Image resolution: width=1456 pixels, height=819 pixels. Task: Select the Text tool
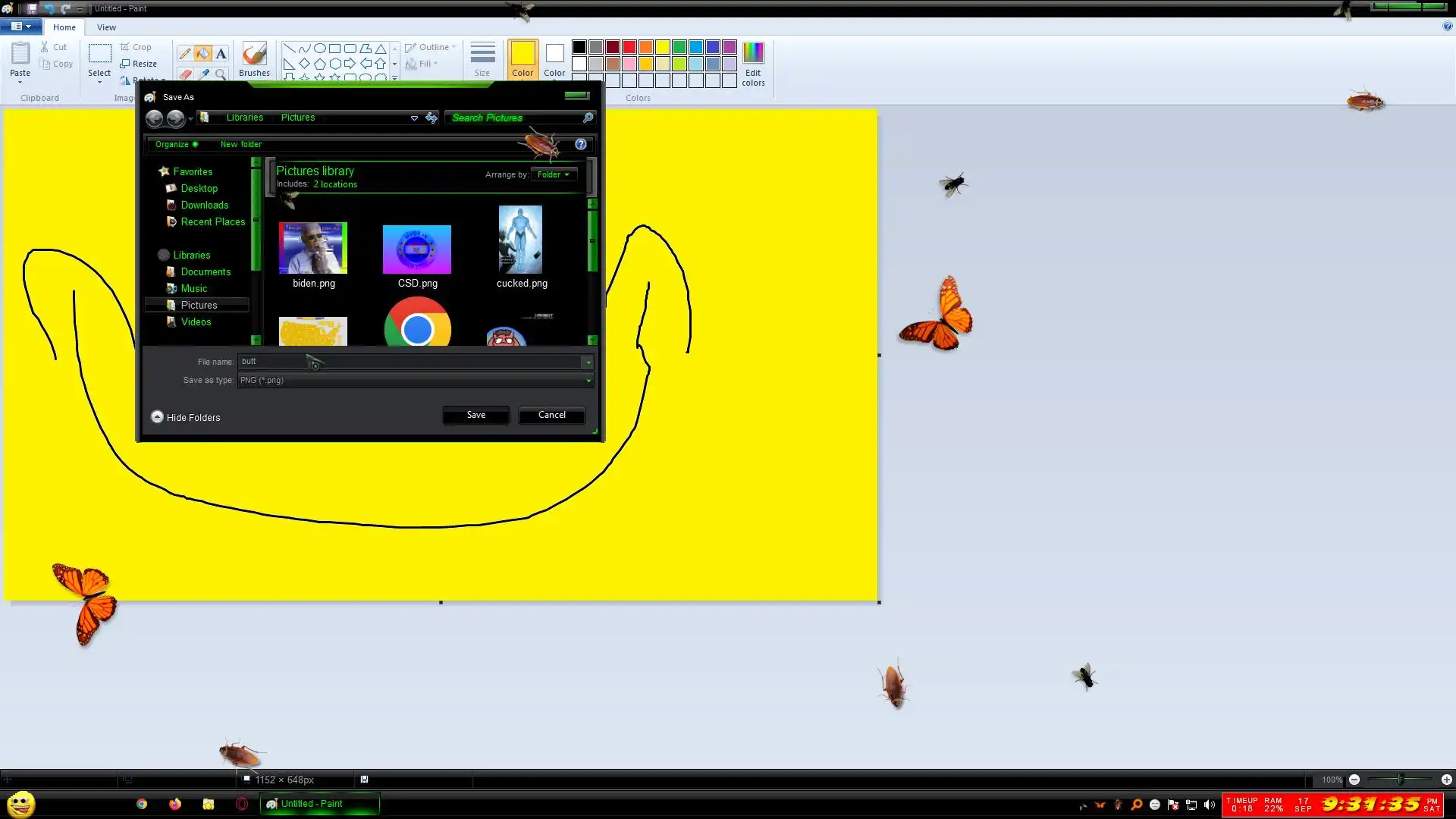[221, 53]
